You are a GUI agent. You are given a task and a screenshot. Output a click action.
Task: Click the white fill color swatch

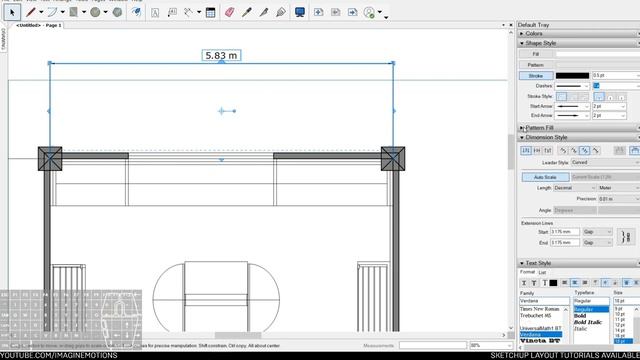pyautogui.click(x=597, y=54)
